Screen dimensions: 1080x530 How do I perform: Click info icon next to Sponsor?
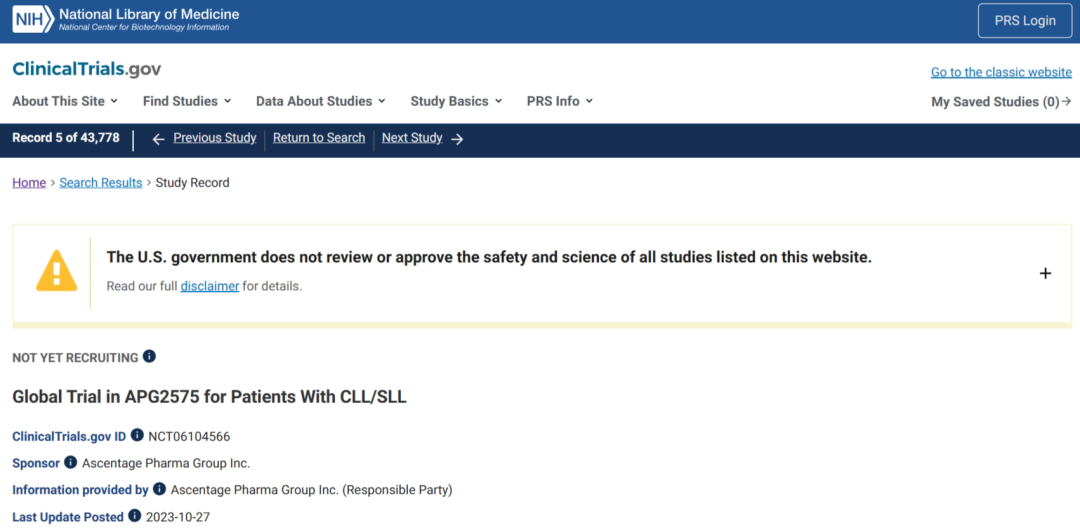pos(70,462)
